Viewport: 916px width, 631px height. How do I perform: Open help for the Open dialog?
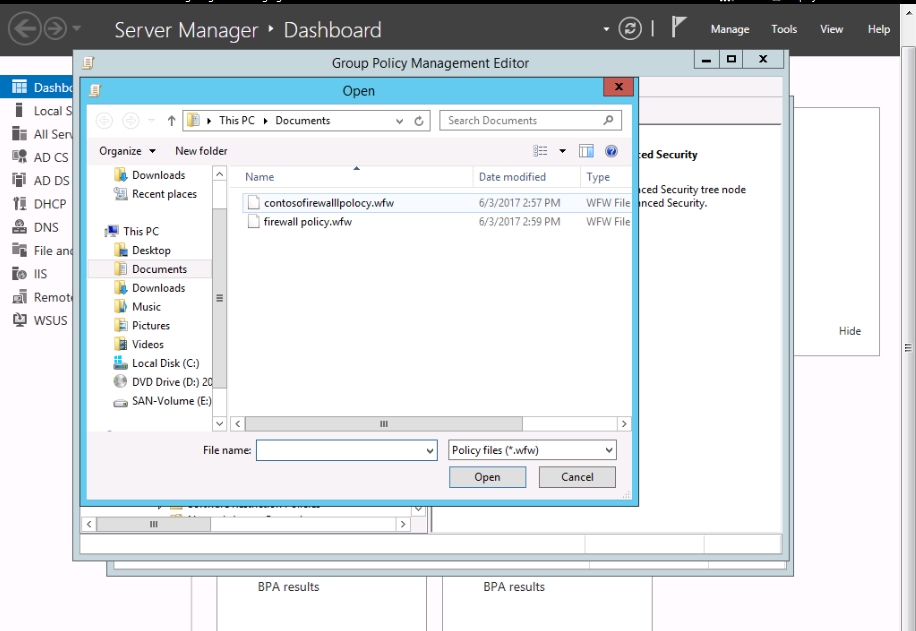611,151
